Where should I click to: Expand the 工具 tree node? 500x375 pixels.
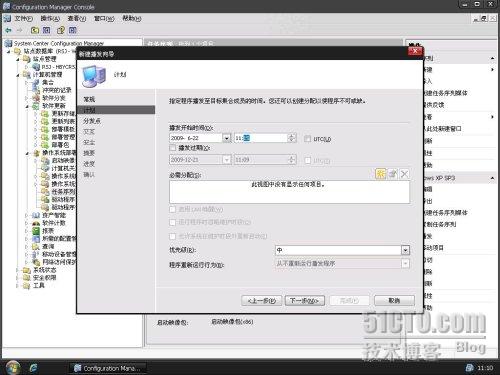click(x=17, y=285)
